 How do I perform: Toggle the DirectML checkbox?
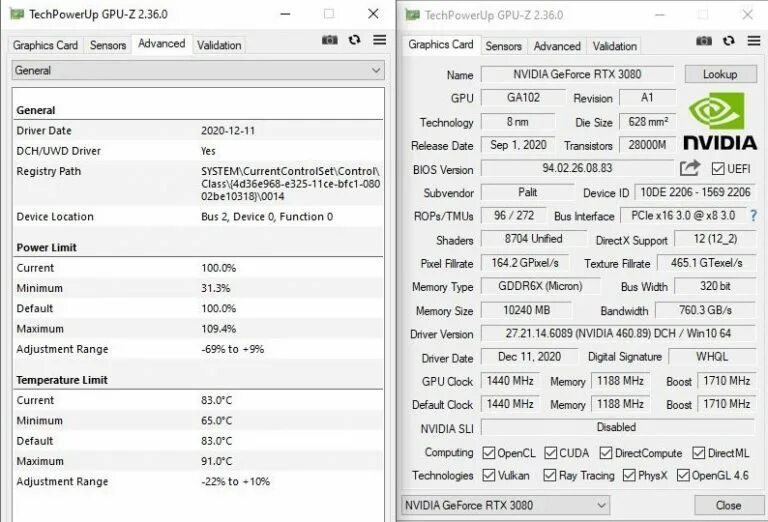point(699,453)
